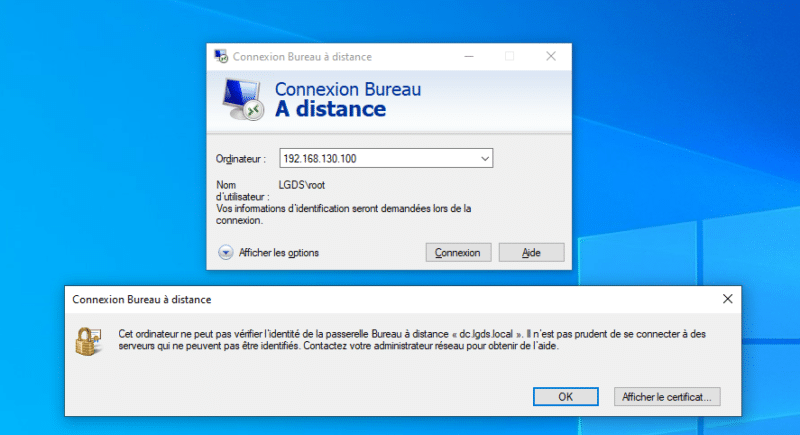Click the Afficher les options label
The image size is (800, 435).
279,252
